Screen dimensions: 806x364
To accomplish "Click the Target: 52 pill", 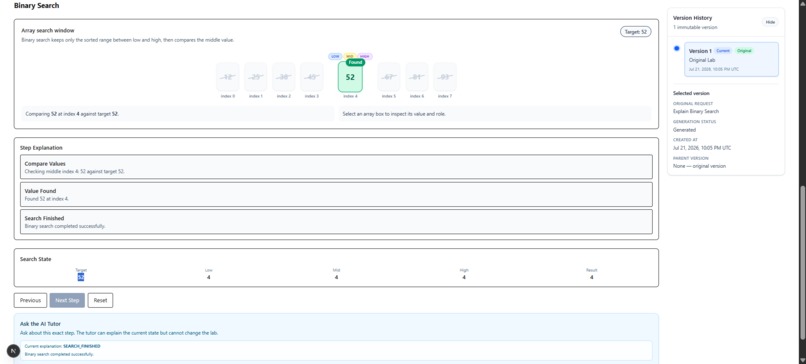I will point(636,32).
